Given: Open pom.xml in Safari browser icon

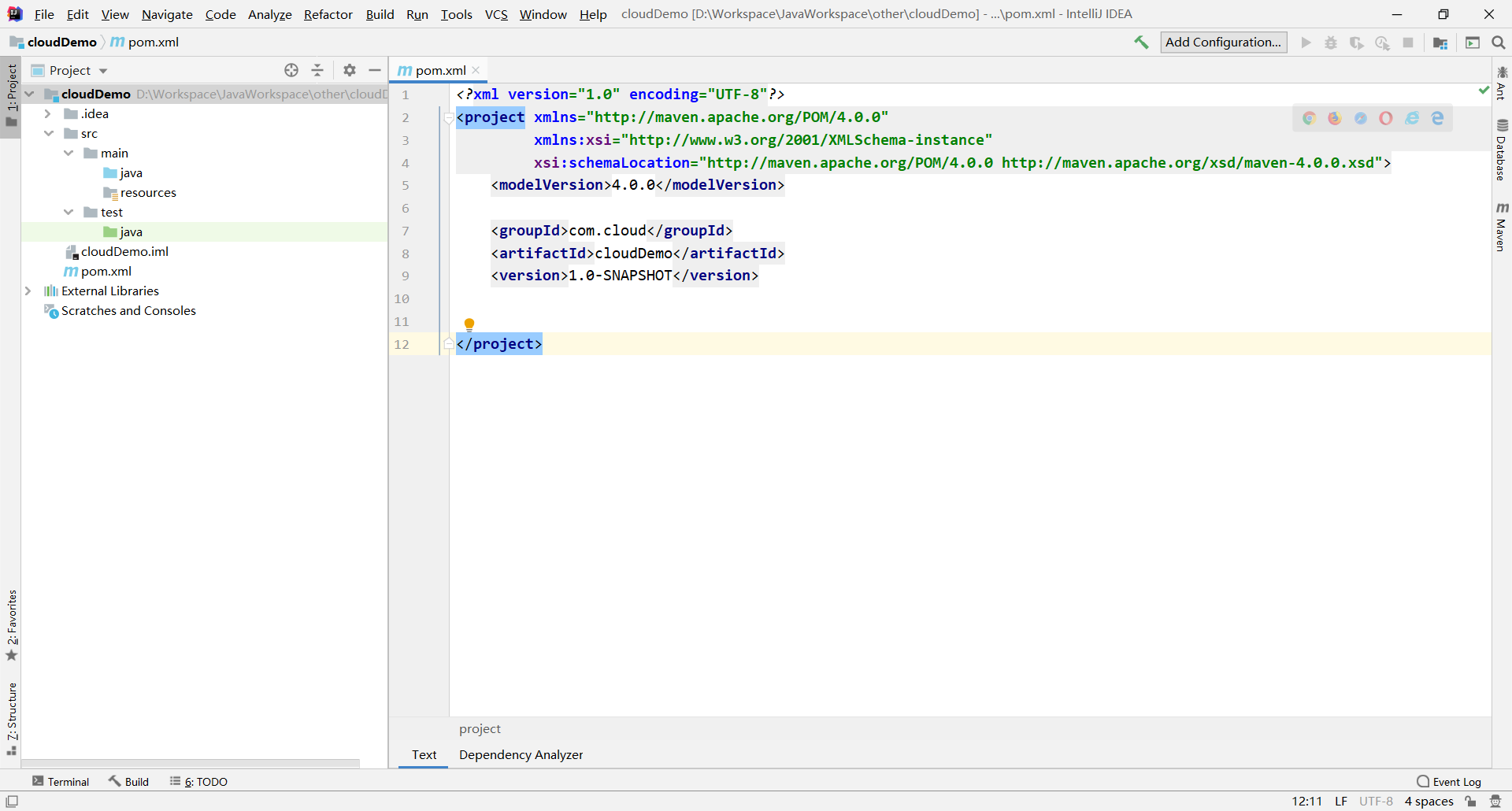Looking at the screenshot, I should click(1361, 118).
